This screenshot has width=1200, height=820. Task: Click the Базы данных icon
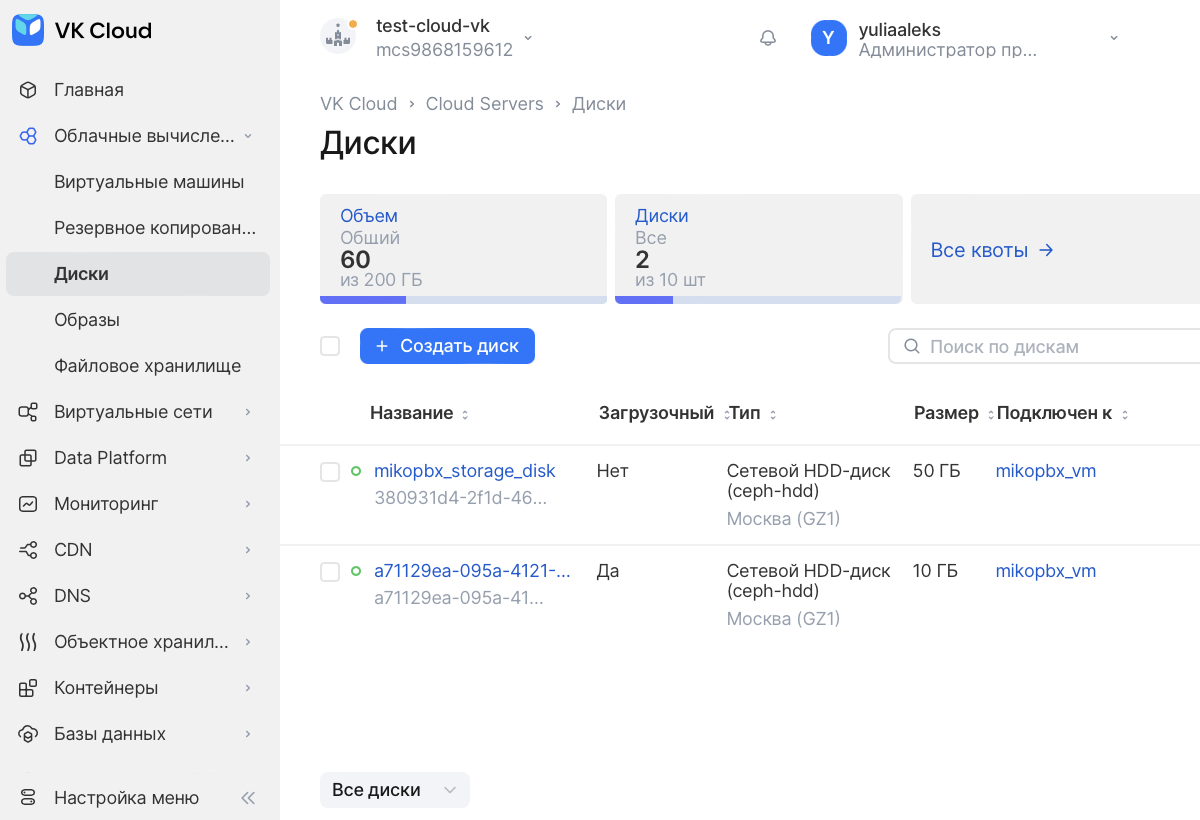(28, 734)
